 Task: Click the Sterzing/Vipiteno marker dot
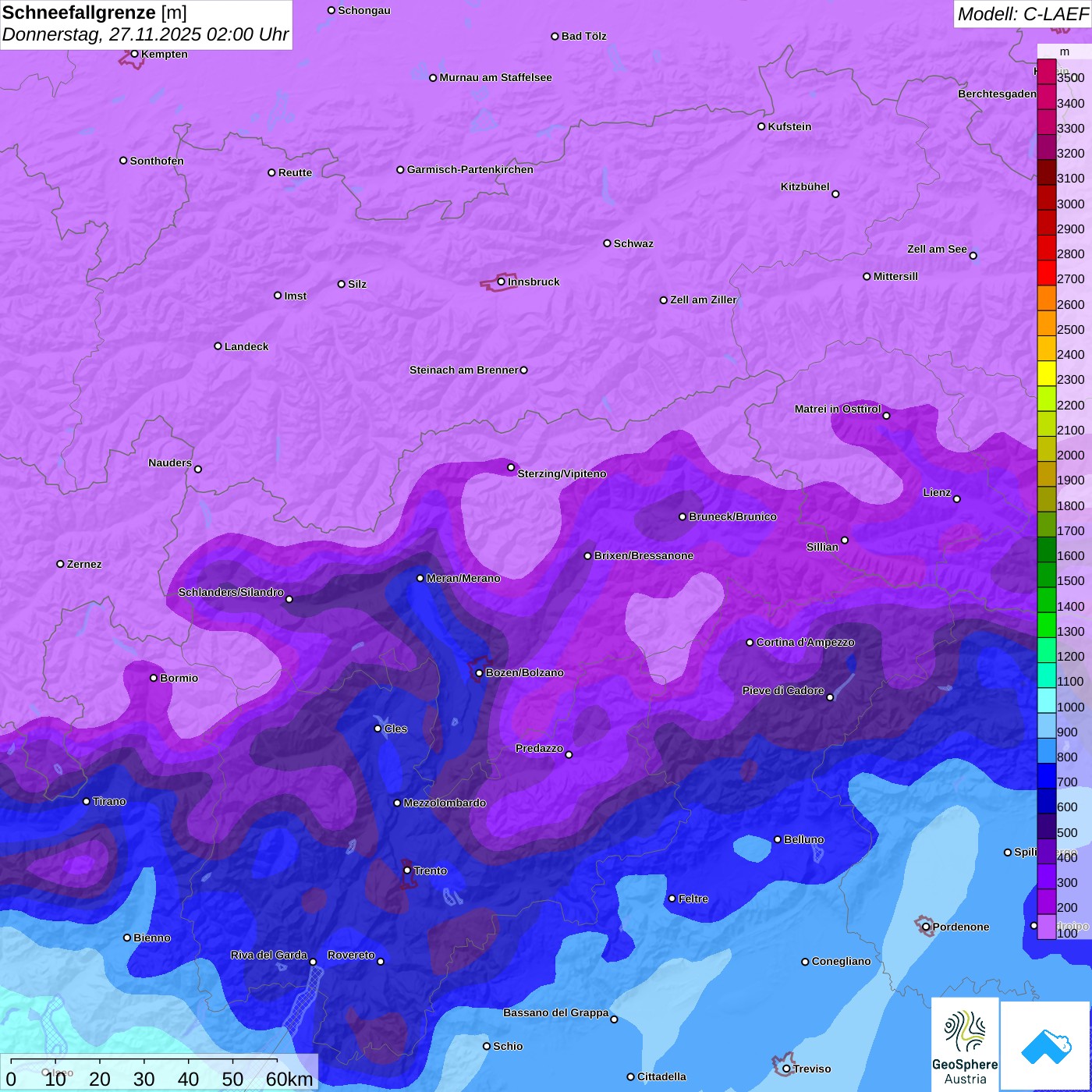[511, 467]
